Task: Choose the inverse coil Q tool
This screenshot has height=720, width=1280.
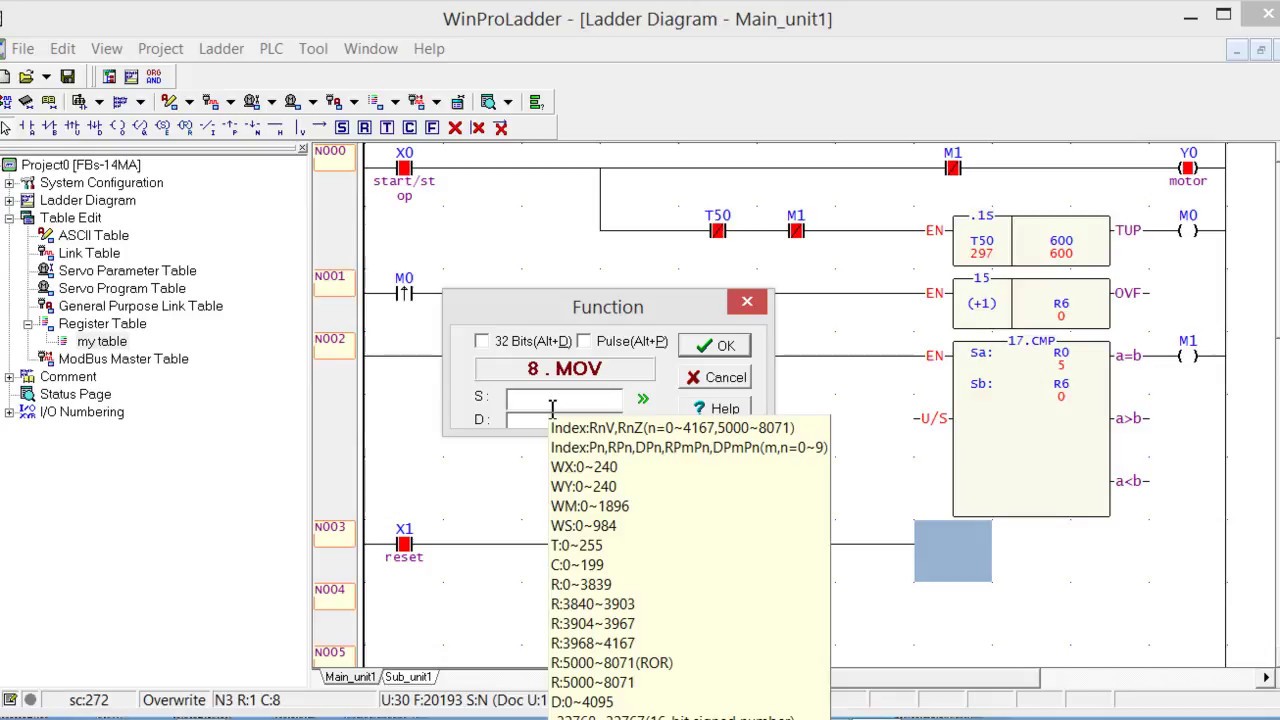Action: pos(140,127)
